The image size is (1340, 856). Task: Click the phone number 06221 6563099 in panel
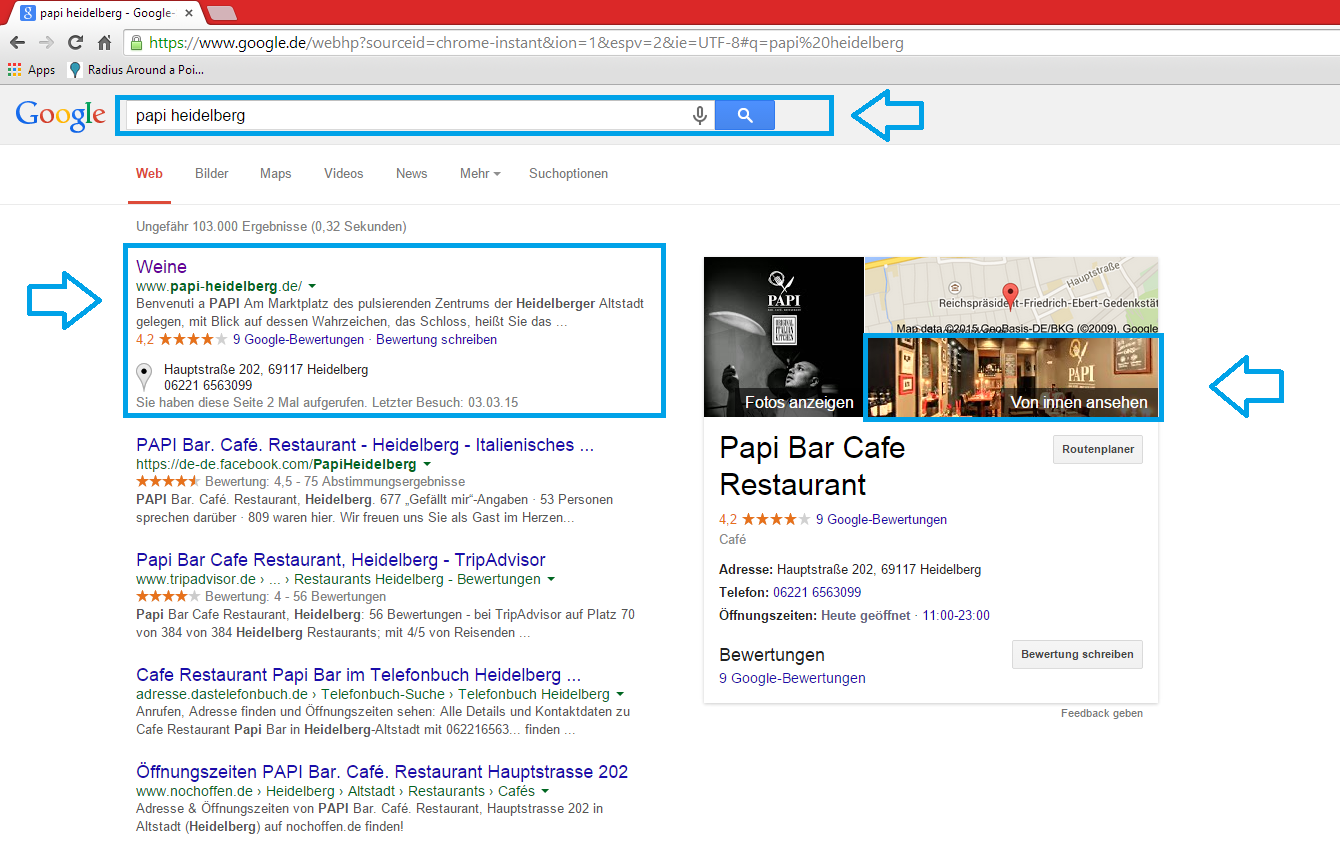click(x=817, y=592)
